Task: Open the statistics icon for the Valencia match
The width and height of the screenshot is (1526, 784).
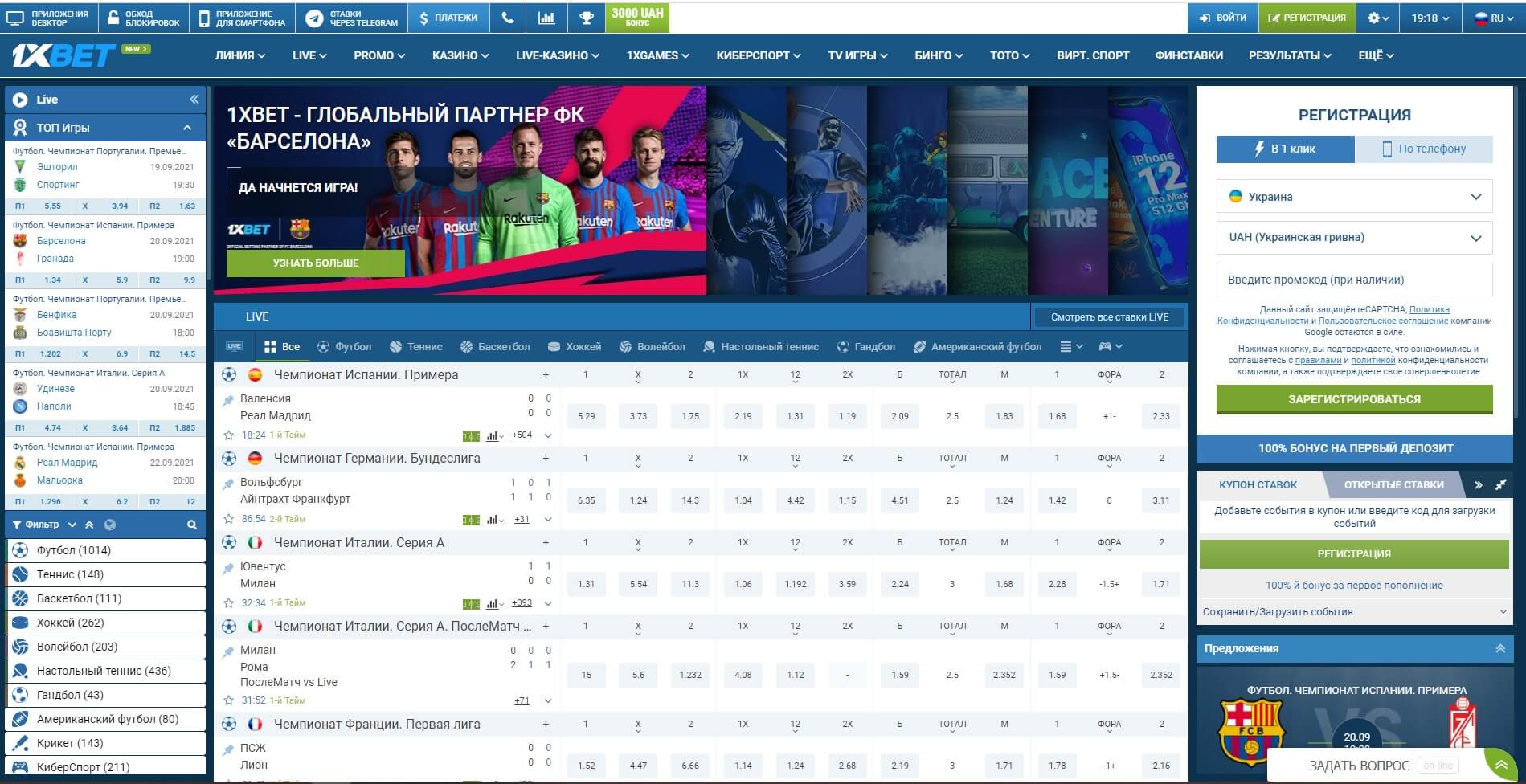Action: click(x=495, y=436)
